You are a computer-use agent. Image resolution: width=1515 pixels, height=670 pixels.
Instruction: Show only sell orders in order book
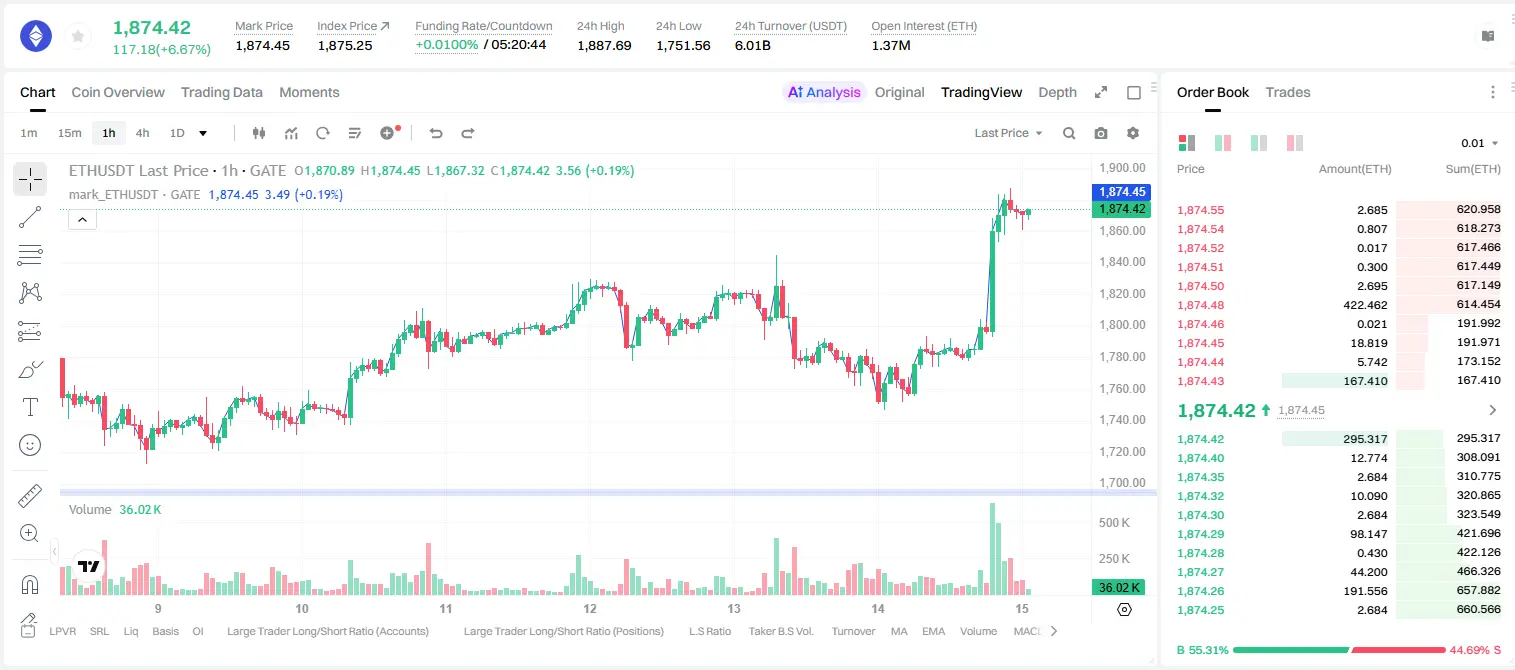1294,143
